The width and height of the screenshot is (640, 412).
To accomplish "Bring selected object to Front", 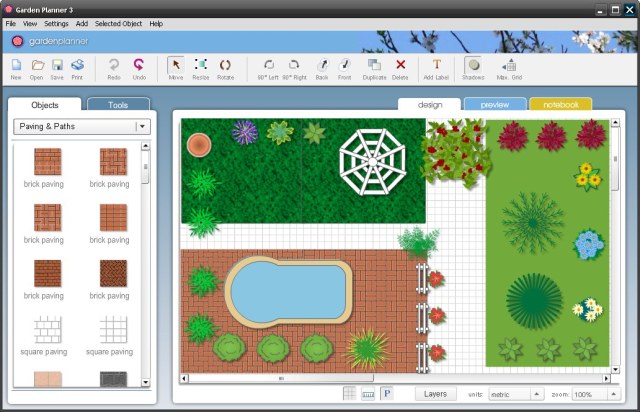I will [344, 68].
